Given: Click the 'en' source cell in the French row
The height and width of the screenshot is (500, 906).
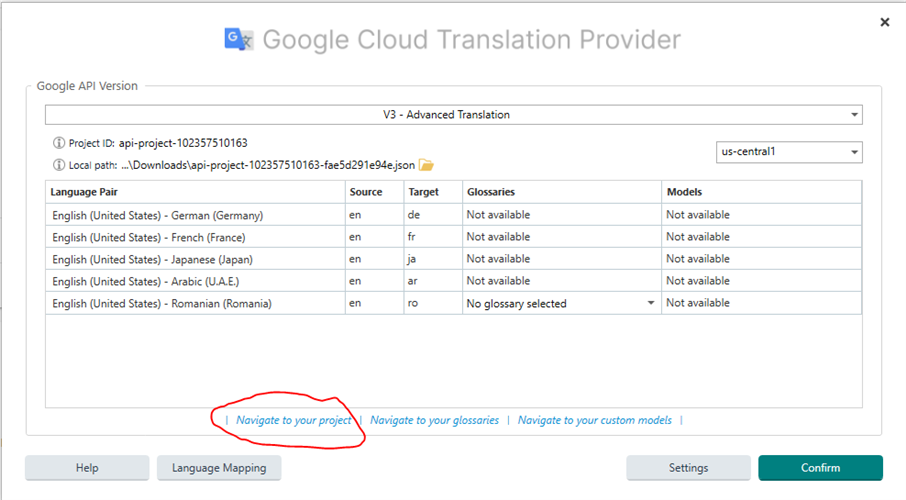Looking at the screenshot, I should [x=374, y=237].
